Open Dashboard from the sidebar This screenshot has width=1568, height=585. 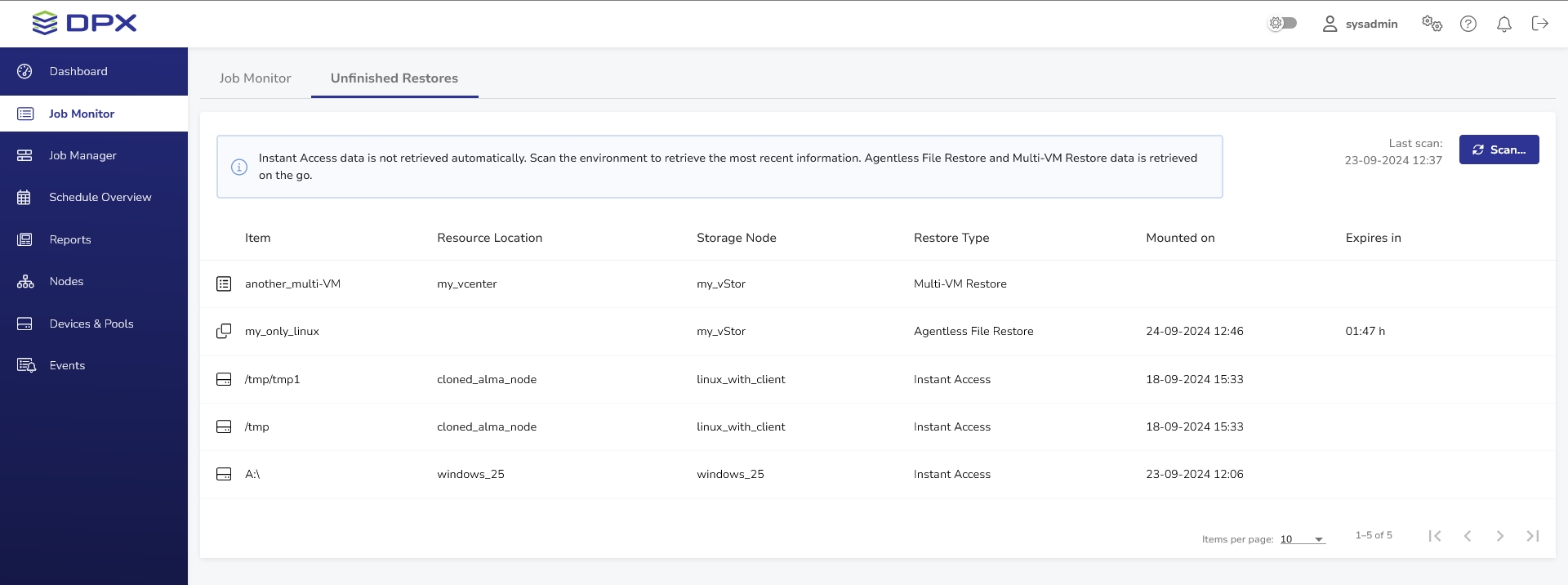point(78,71)
